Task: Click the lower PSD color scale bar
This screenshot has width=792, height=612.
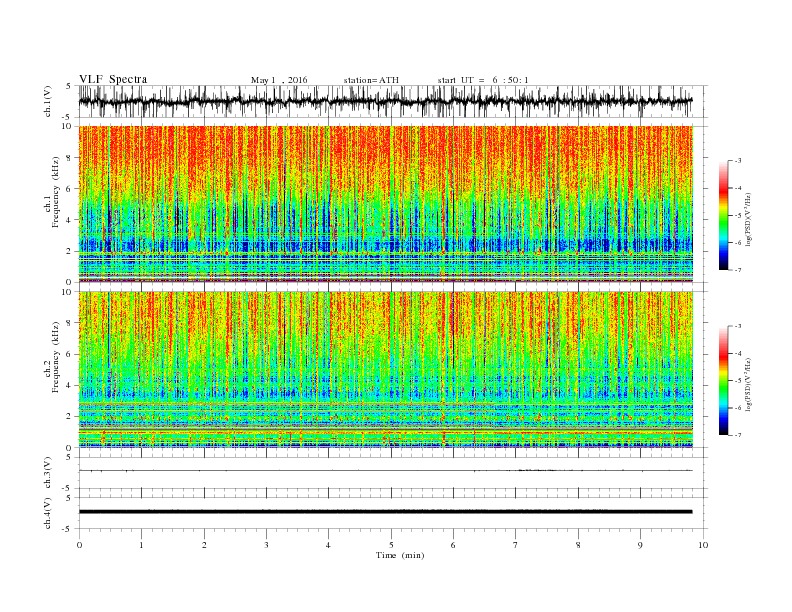Action: (x=723, y=380)
